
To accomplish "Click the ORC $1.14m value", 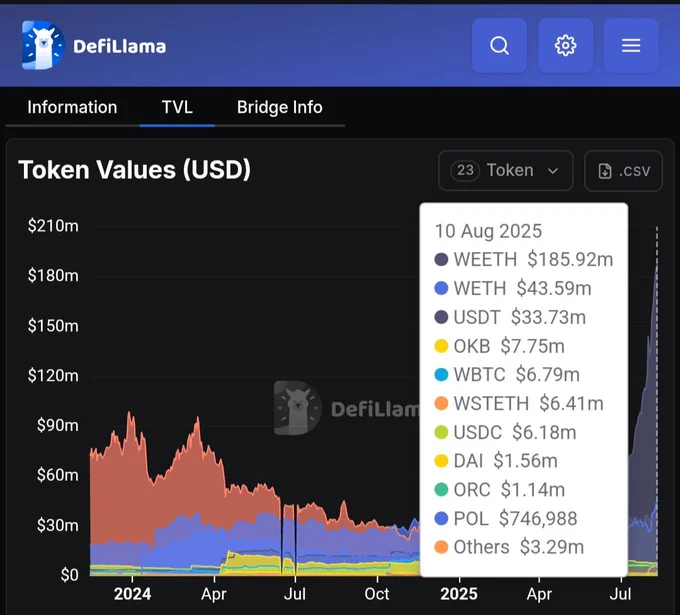I will click(533, 490).
